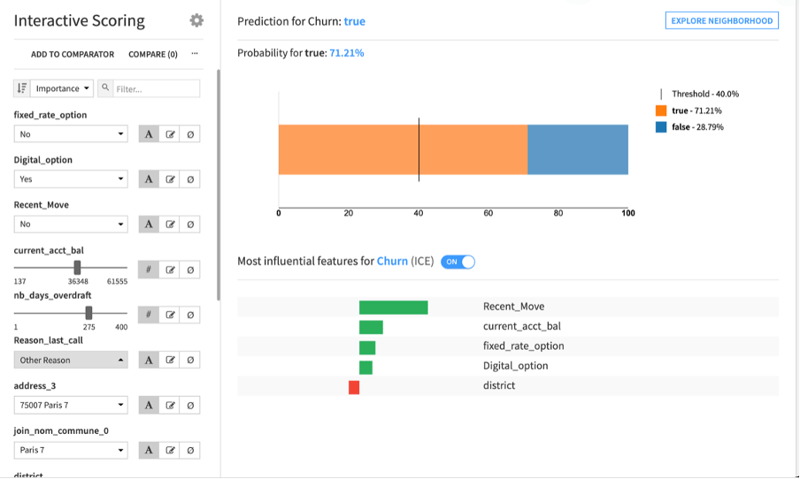Click the current_acct_bal slider handle
This screenshot has width=800, height=479.
[x=77, y=267]
